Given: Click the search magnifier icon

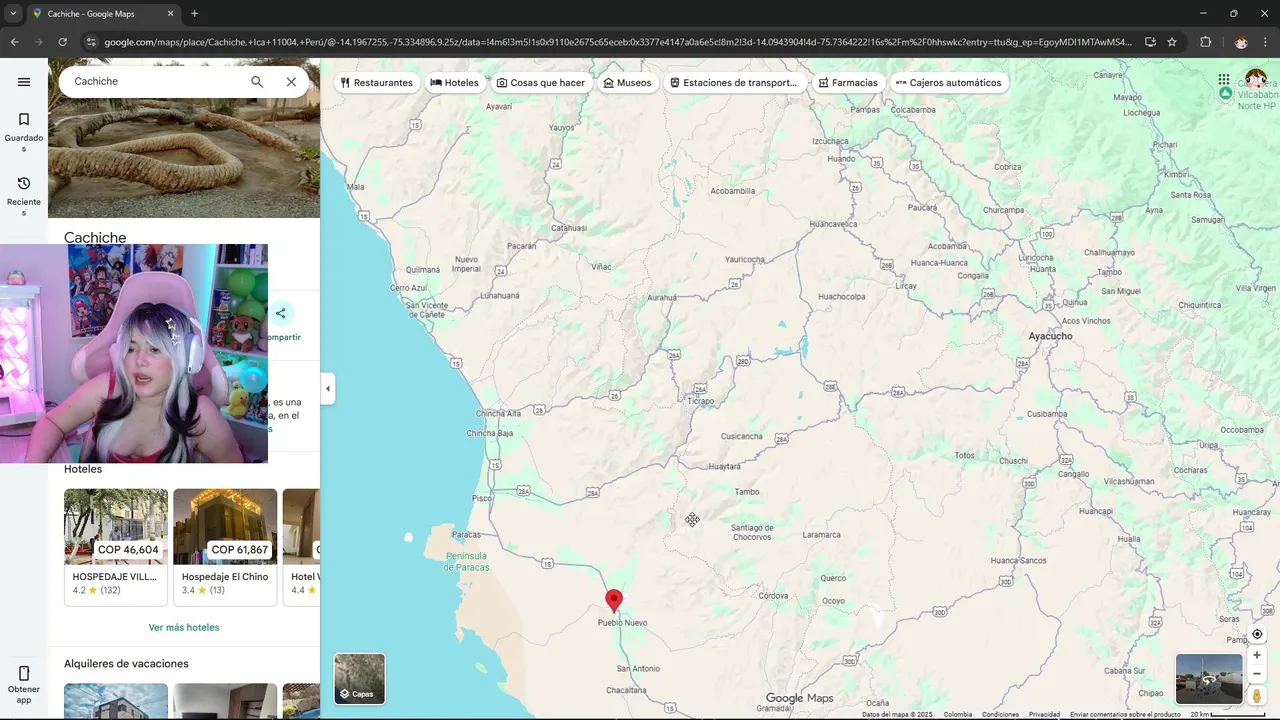Looking at the screenshot, I should coord(257,82).
